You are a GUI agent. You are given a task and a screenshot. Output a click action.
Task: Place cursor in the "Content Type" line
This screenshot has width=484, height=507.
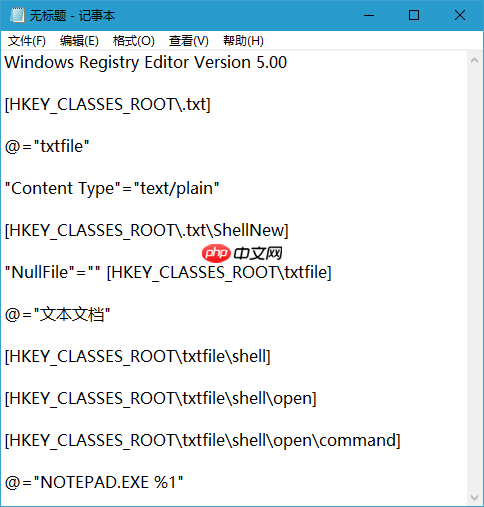click(x=112, y=188)
